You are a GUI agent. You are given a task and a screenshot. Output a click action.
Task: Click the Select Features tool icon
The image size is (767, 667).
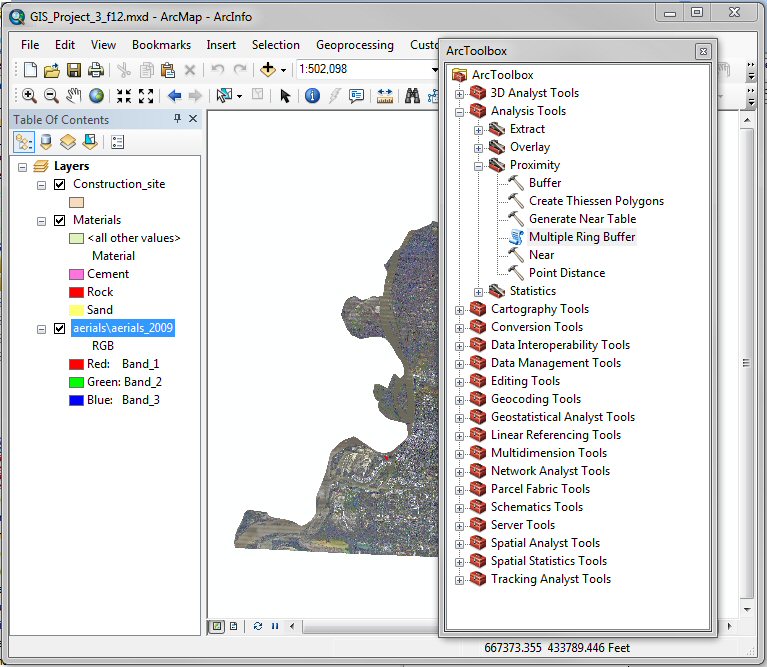225,95
